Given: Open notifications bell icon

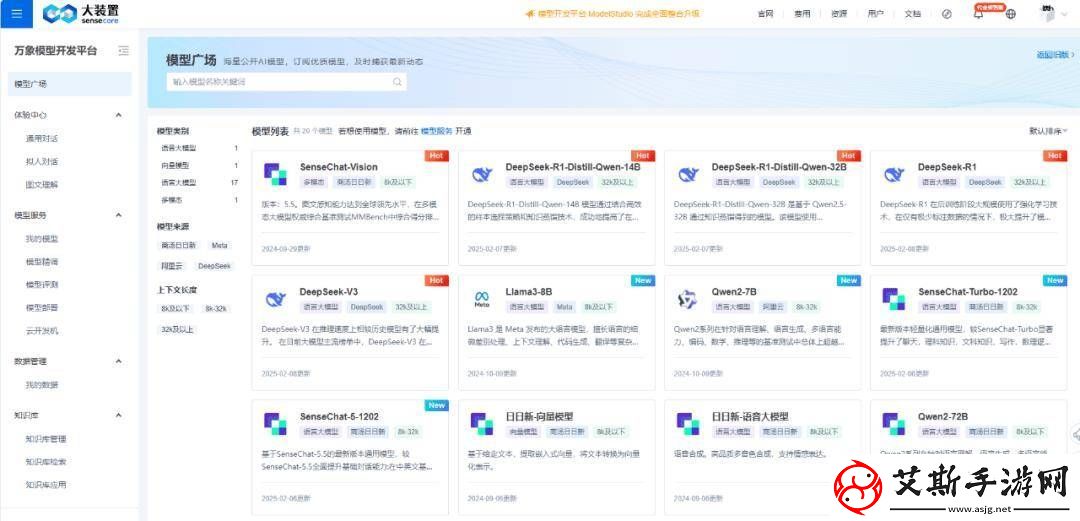Looking at the screenshot, I should pos(978,14).
